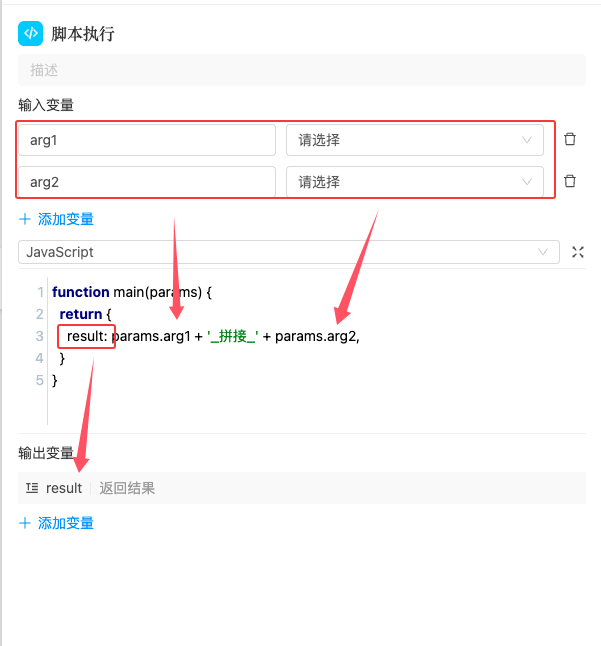The height and width of the screenshot is (646, 601).
Task: Click the 脚本执行 code node icon
Action: [x=30, y=33]
